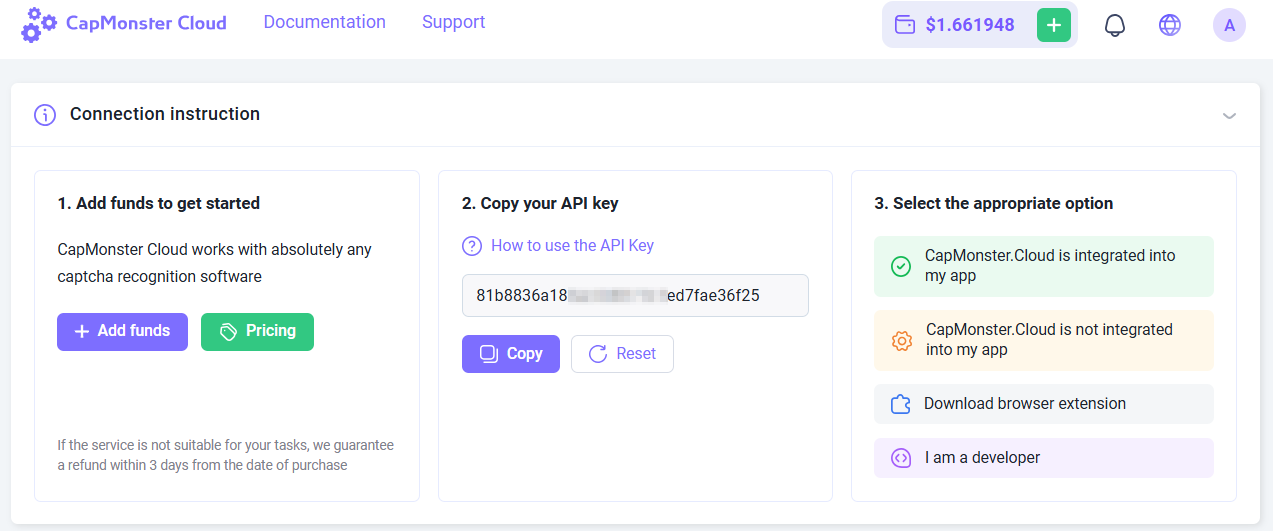Open the Documentation menu item
The width and height of the screenshot is (1273, 531).
pyautogui.click(x=324, y=22)
